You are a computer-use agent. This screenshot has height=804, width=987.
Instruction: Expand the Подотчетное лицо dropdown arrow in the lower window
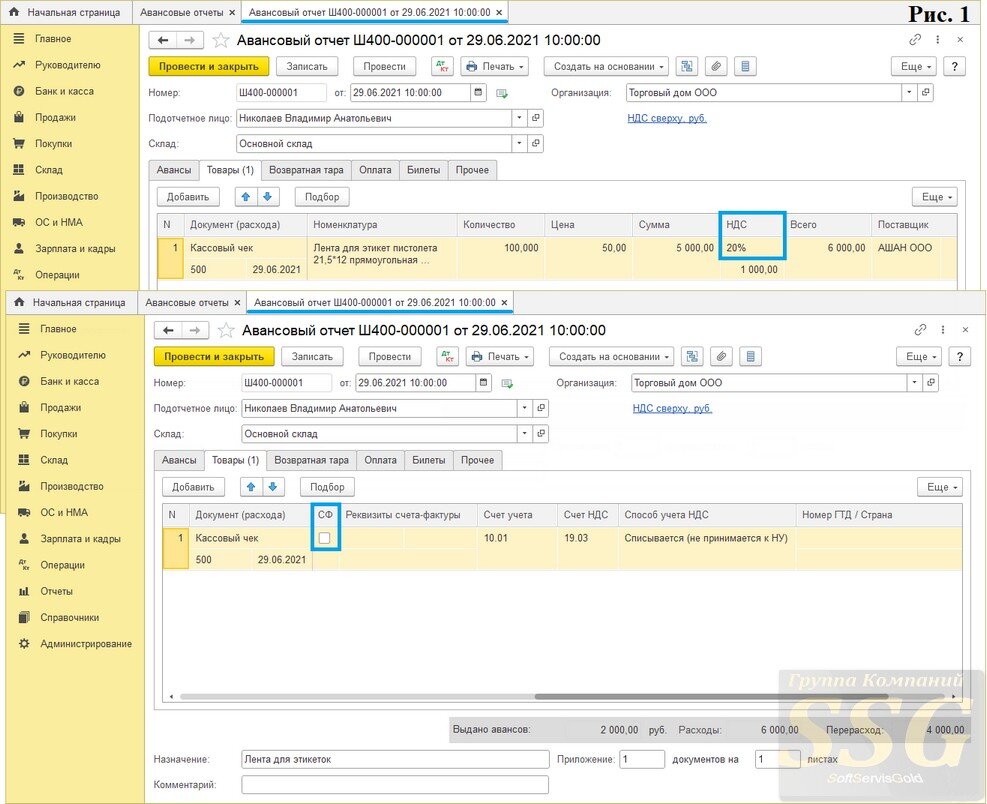pyautogui.click(x=524, y=408)
